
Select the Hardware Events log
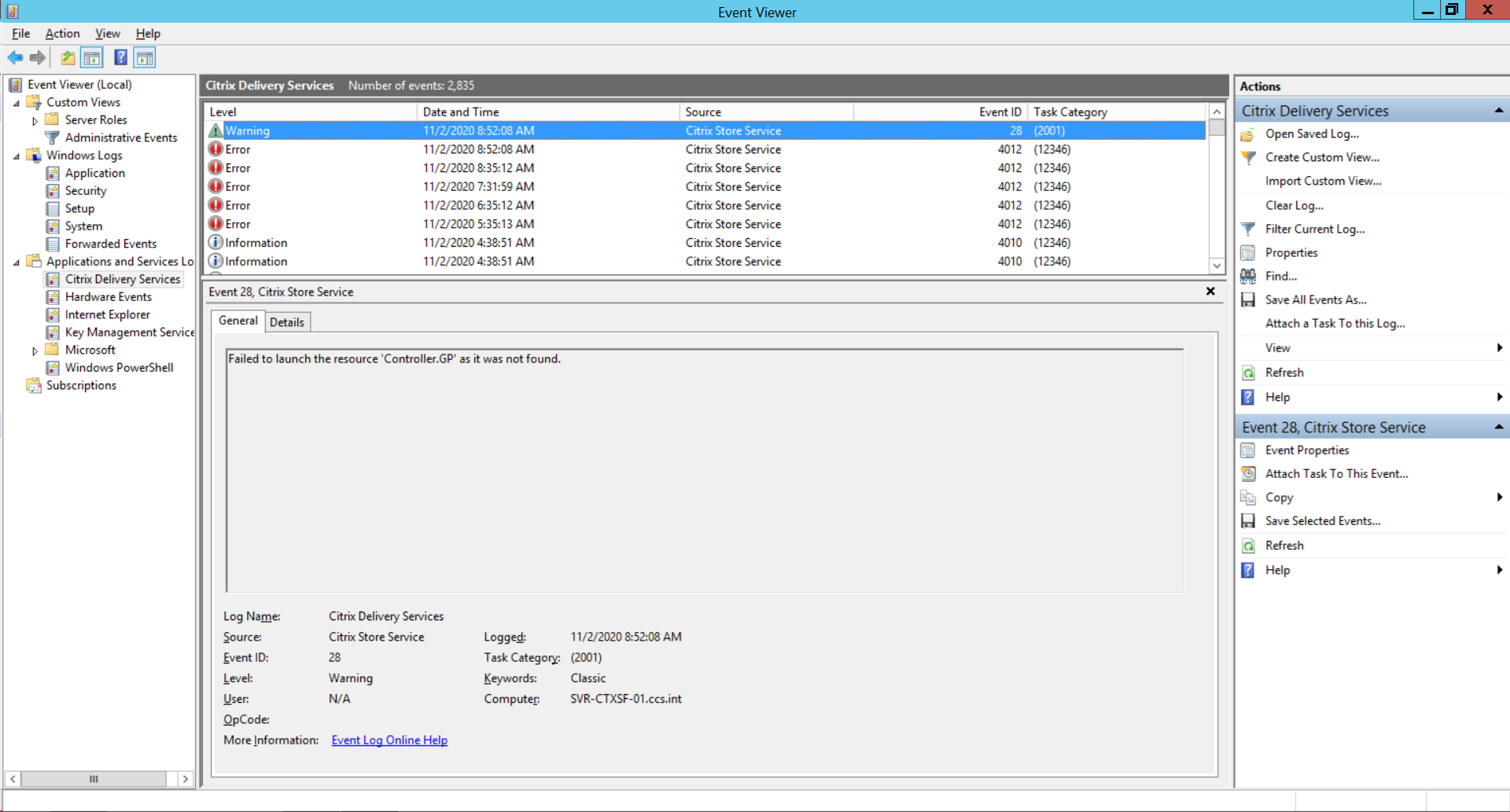pos(109,297)
